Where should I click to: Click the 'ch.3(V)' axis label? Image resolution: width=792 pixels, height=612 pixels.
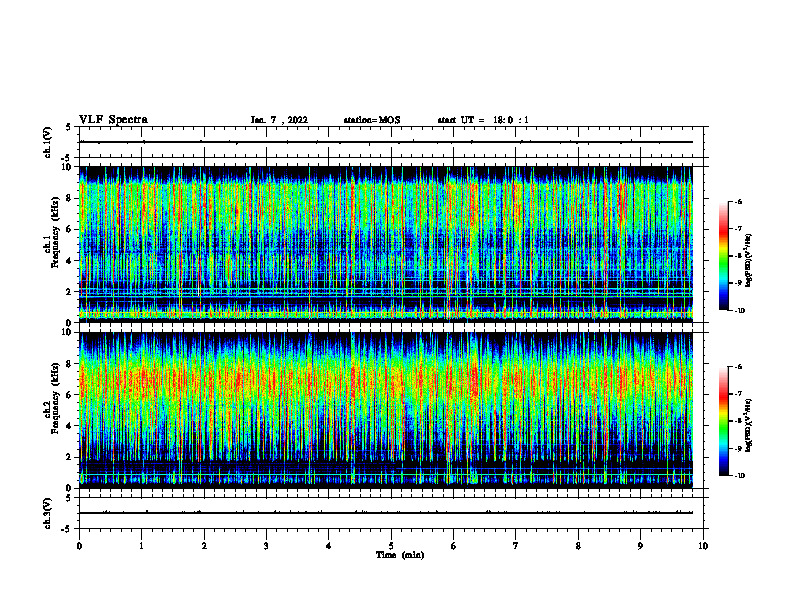(47, 513)
